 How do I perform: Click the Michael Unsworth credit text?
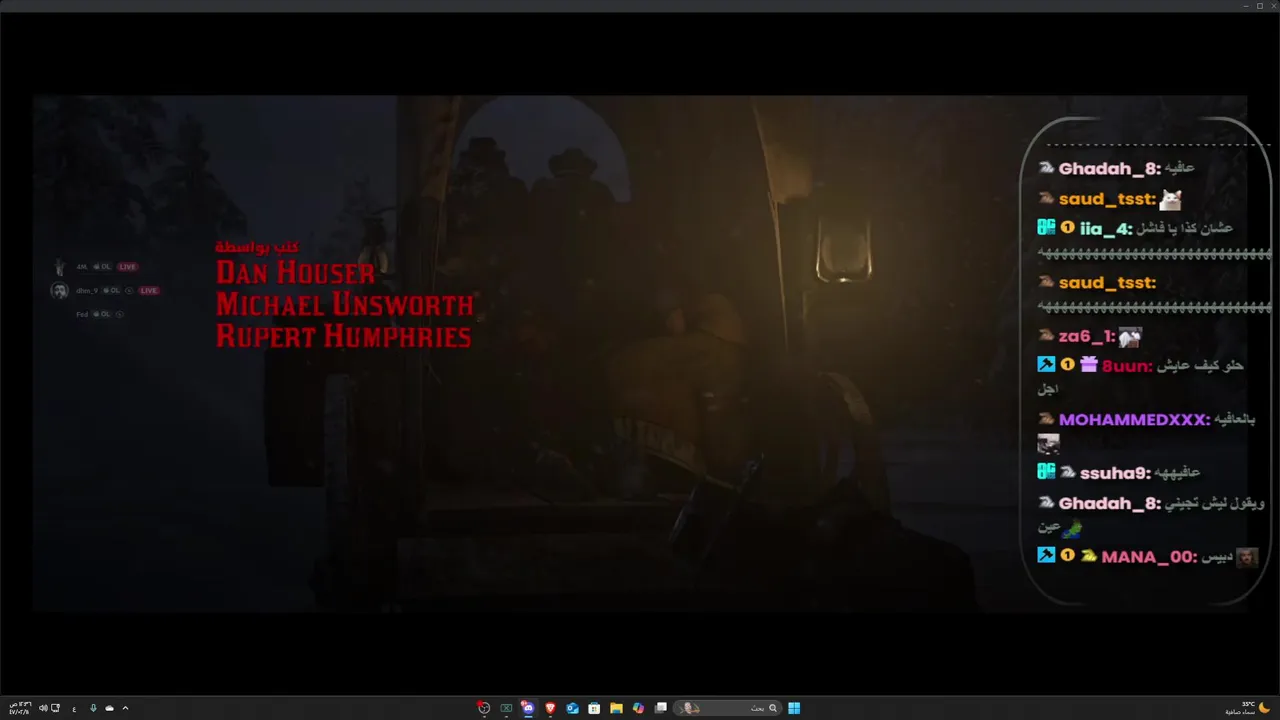click(344, 304)
